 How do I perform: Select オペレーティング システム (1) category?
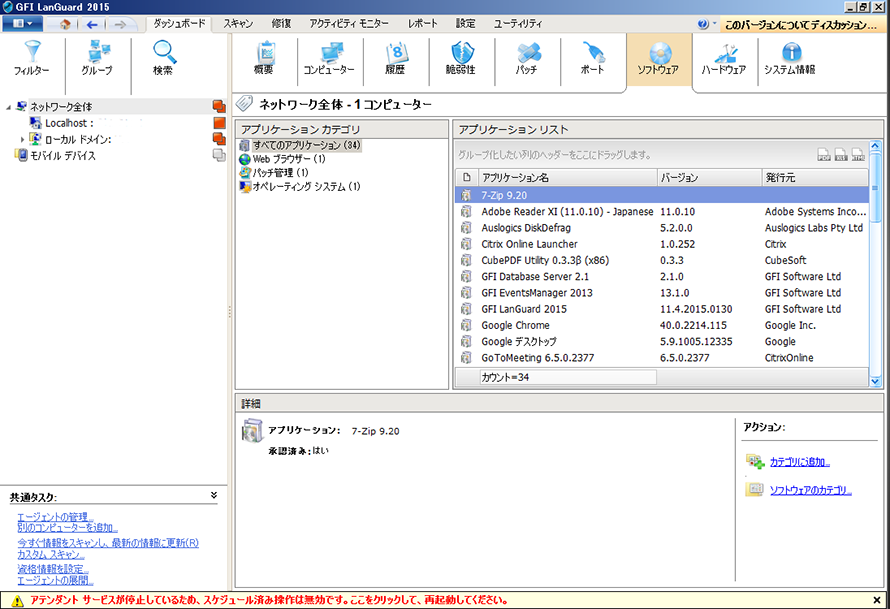pos(307,187)
